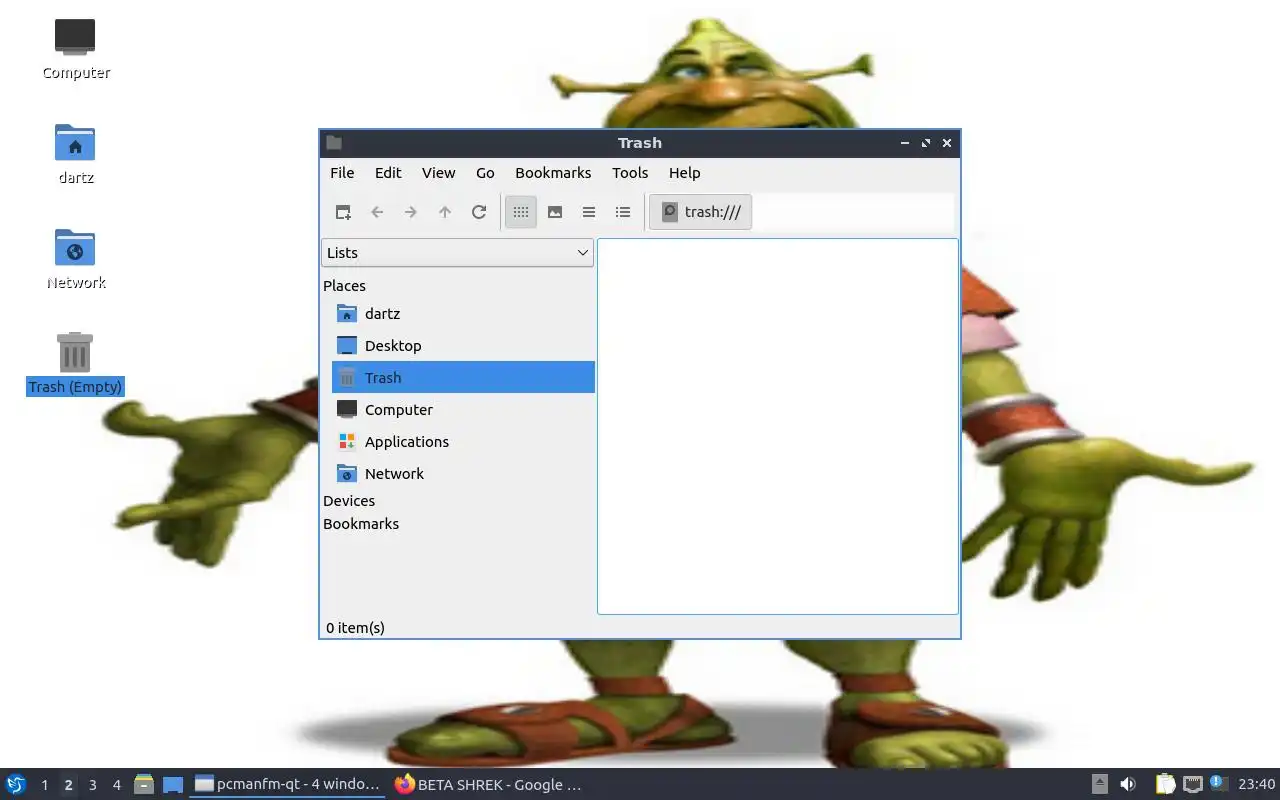Open the Help menu
Screen dimensions: 1280x800
click(x=684, y=173)
